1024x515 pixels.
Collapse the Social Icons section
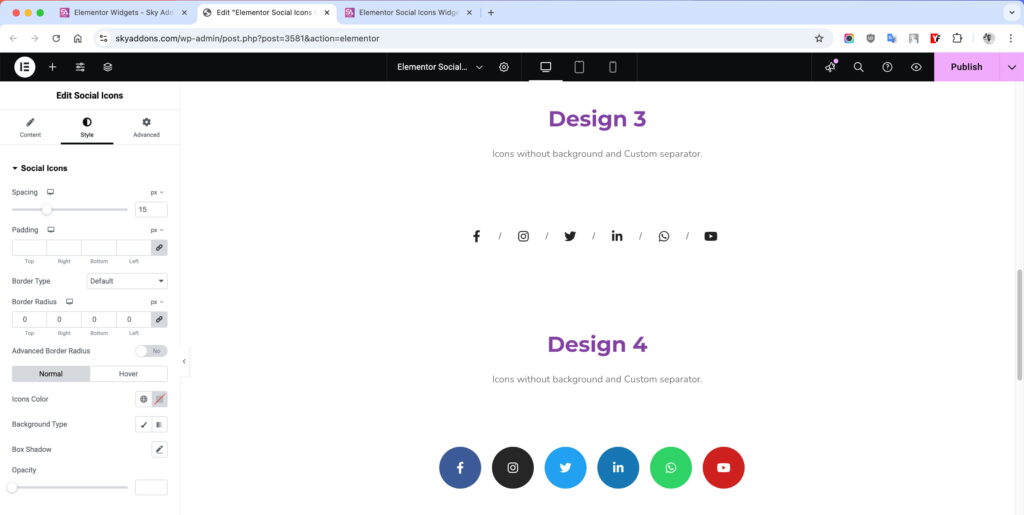pyautogui.click(x=39, y=168)
